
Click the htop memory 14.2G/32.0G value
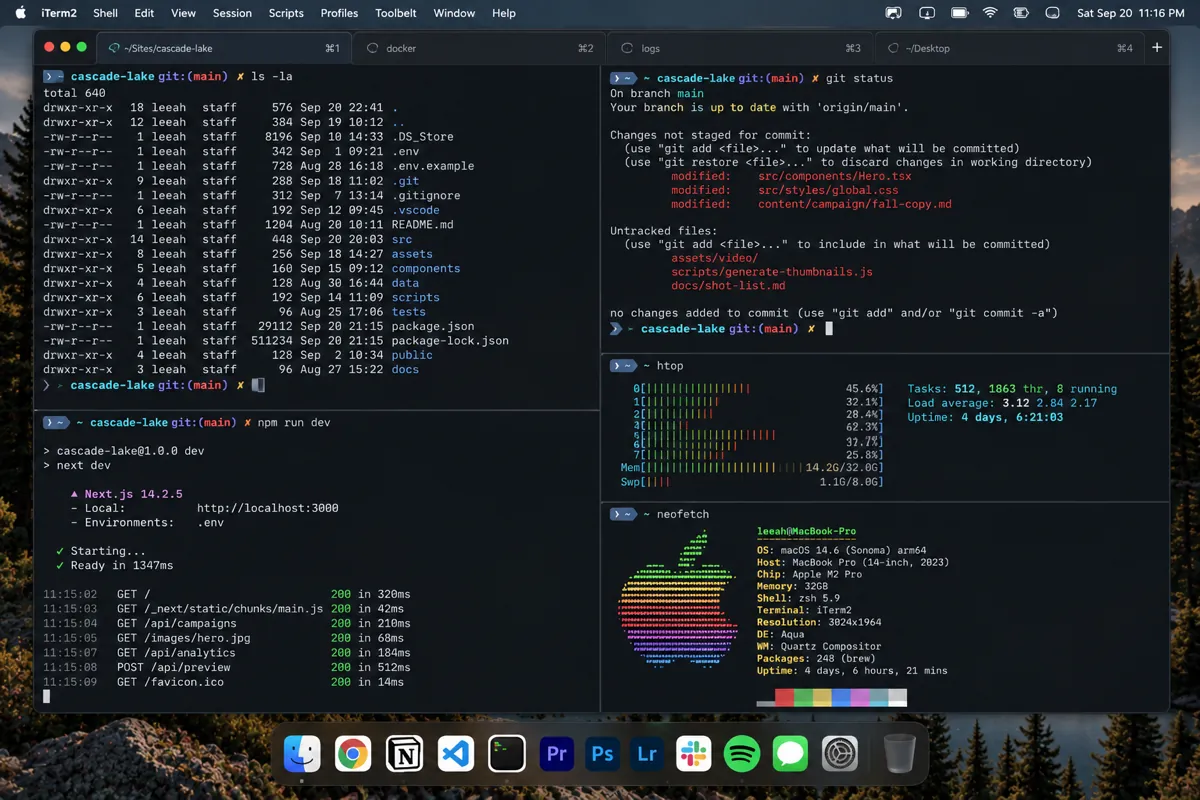point(844,467)
